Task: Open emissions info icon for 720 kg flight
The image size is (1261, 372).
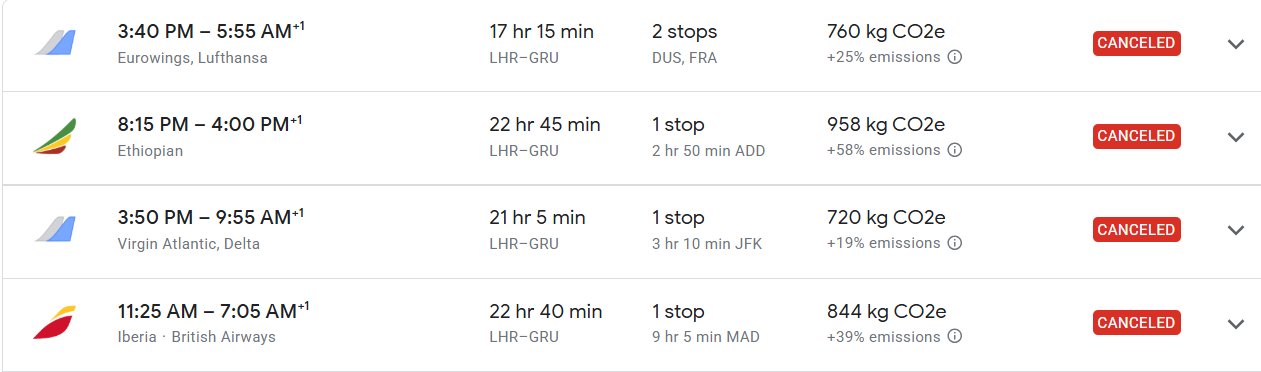Action: (954, 243)
